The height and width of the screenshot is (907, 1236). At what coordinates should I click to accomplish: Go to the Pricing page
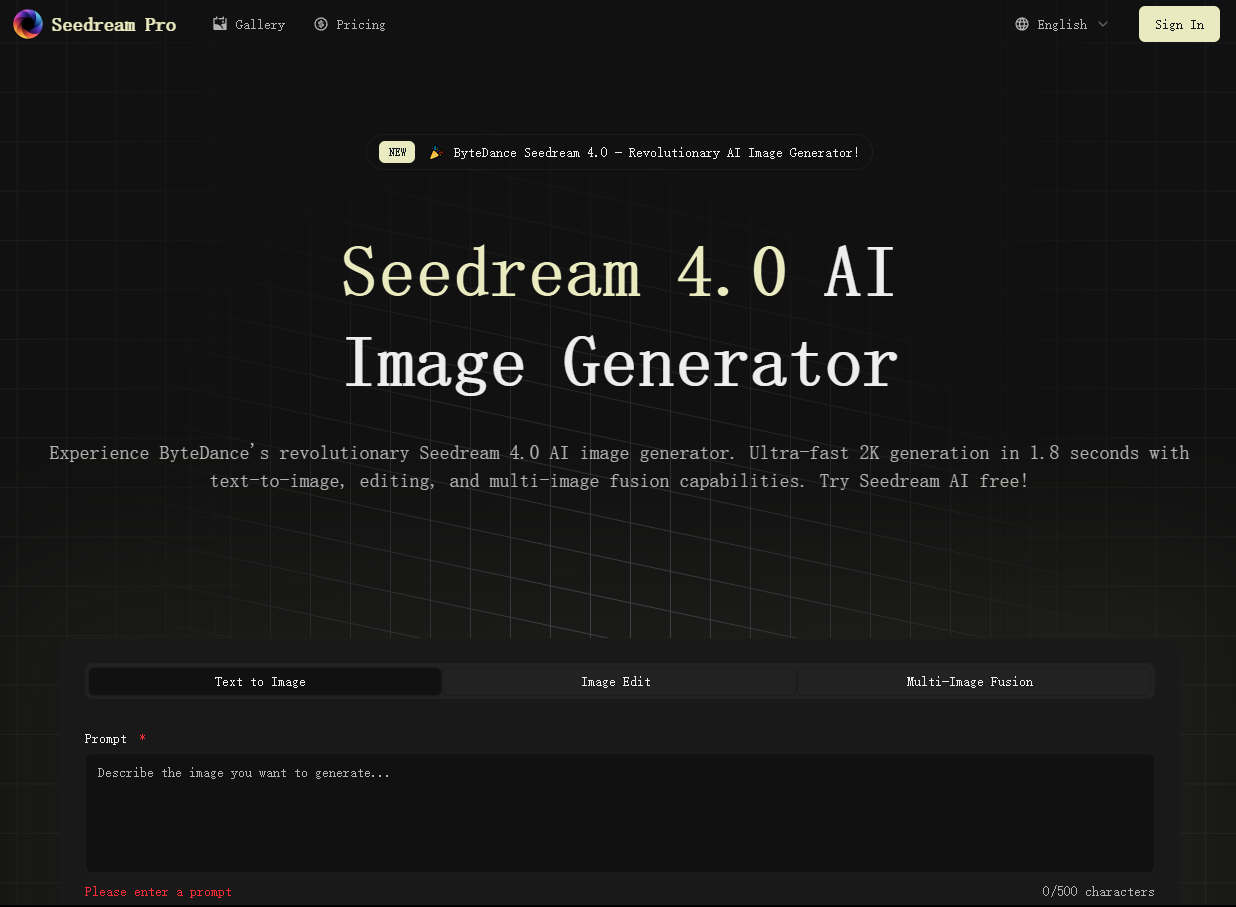click(360, 25)
